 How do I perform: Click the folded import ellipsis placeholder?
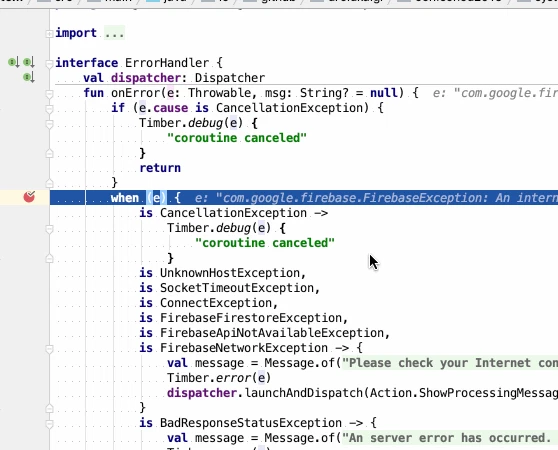[x=114, y=33]
